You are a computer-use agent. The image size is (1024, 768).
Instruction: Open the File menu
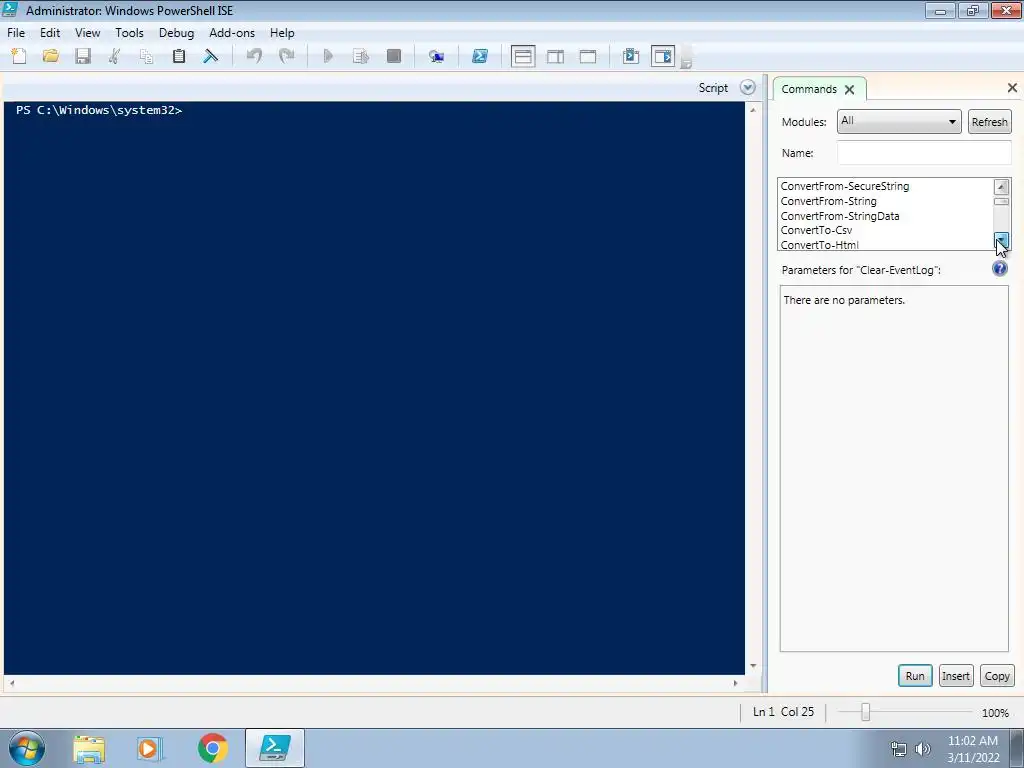coord(16,33)
